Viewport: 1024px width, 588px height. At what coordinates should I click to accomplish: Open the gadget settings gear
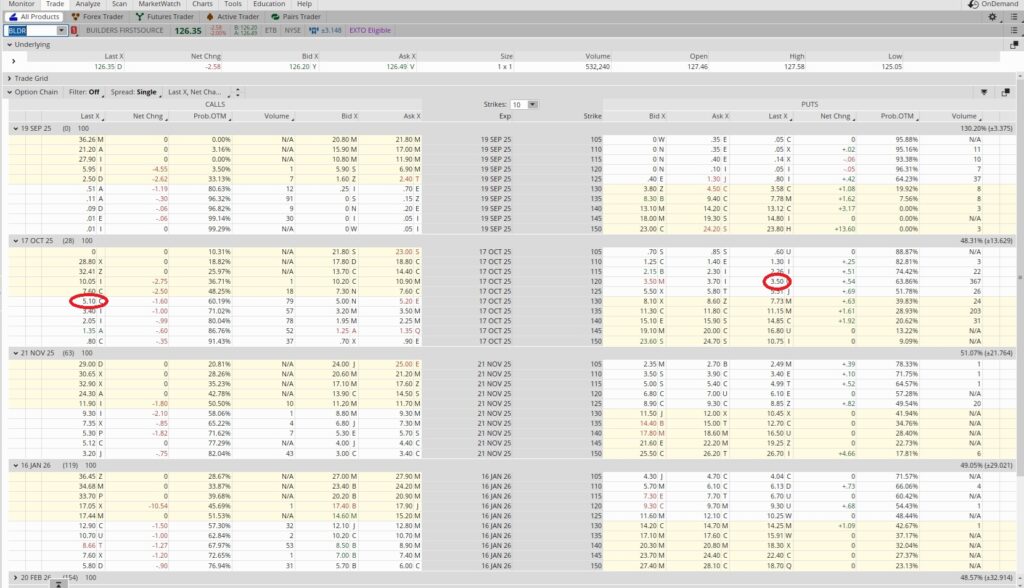click(992, 17)
